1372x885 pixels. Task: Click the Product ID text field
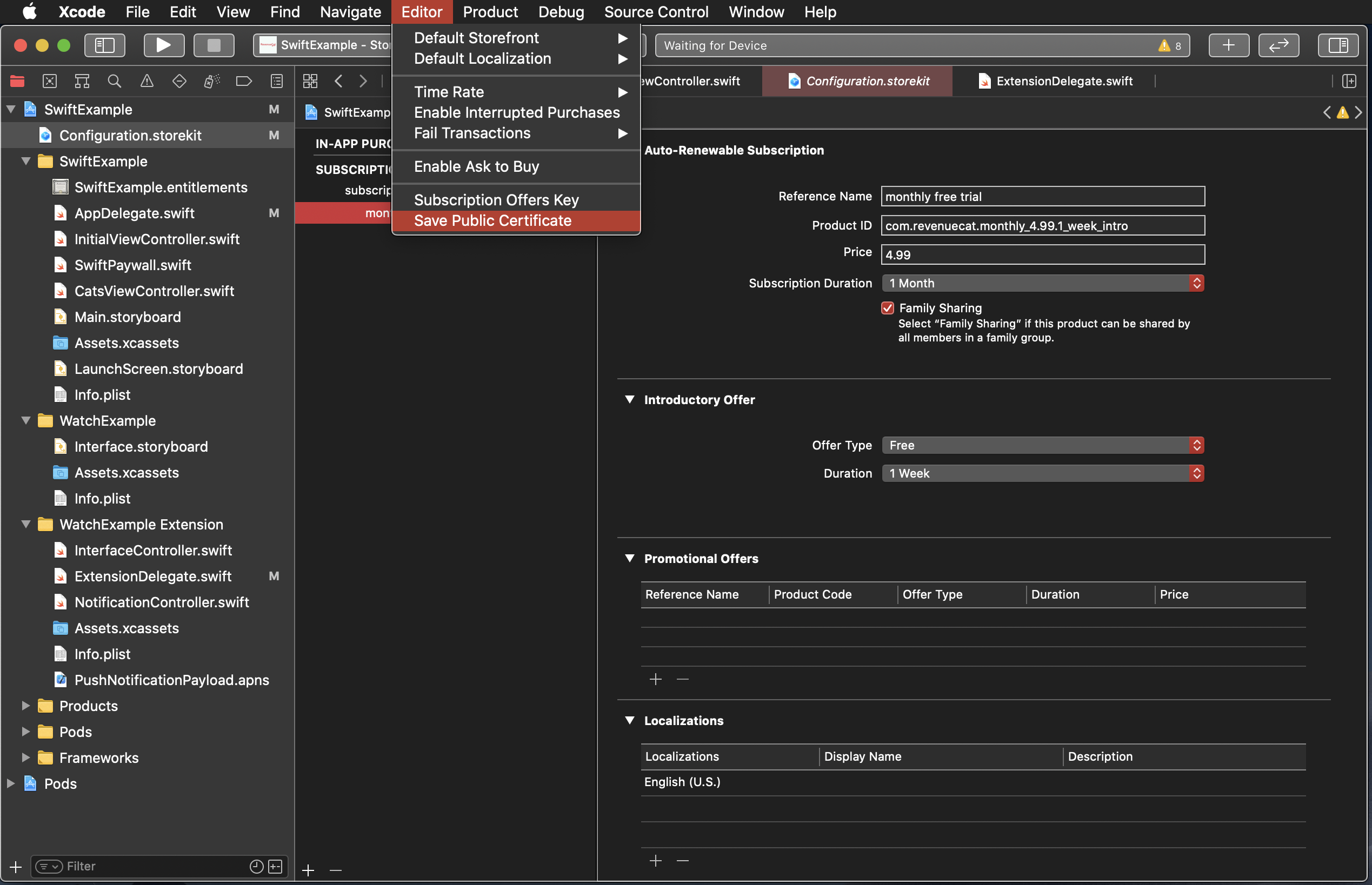click(1042, 226)
